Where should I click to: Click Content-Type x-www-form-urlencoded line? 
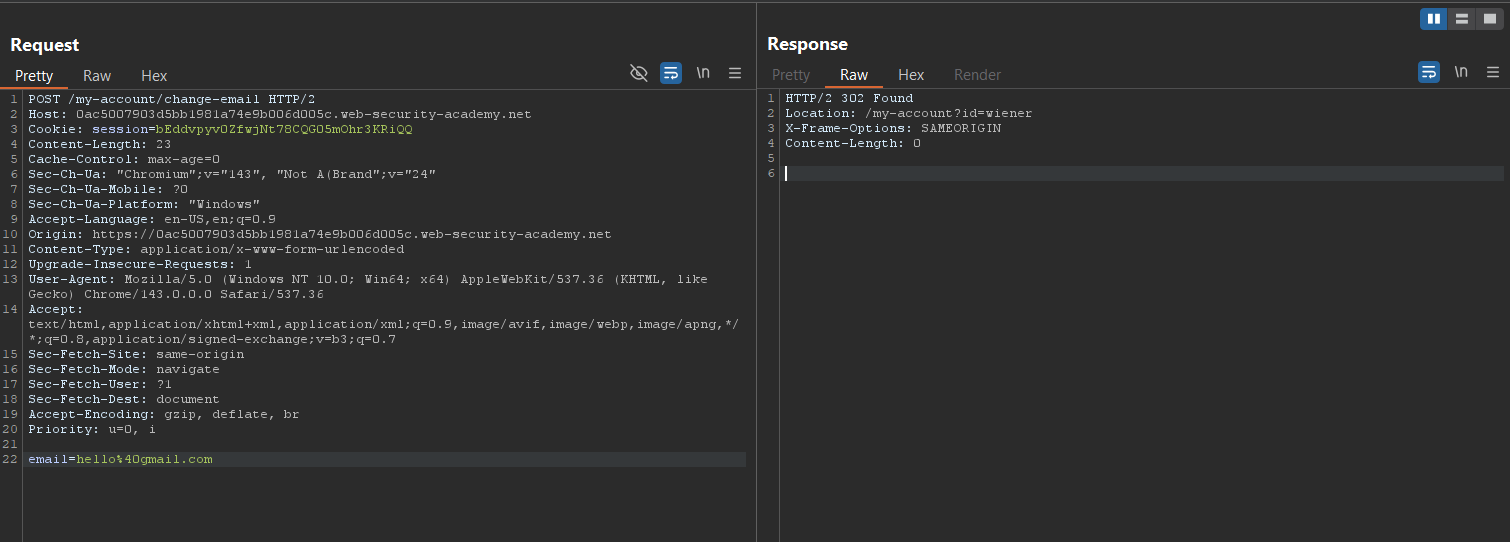click(x=216, y=249)
